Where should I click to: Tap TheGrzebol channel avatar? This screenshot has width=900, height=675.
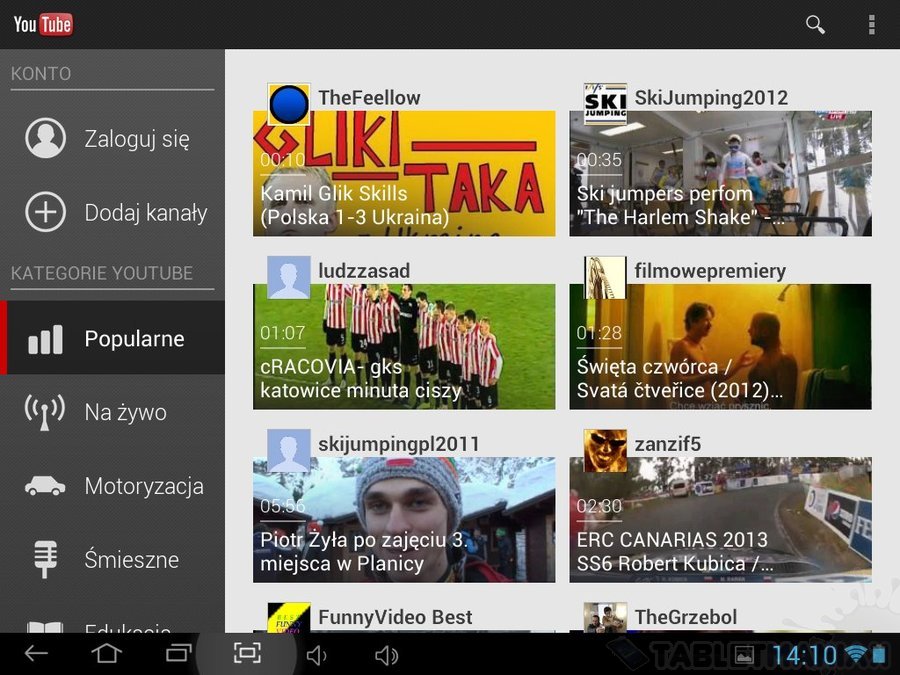coord(605,618)
